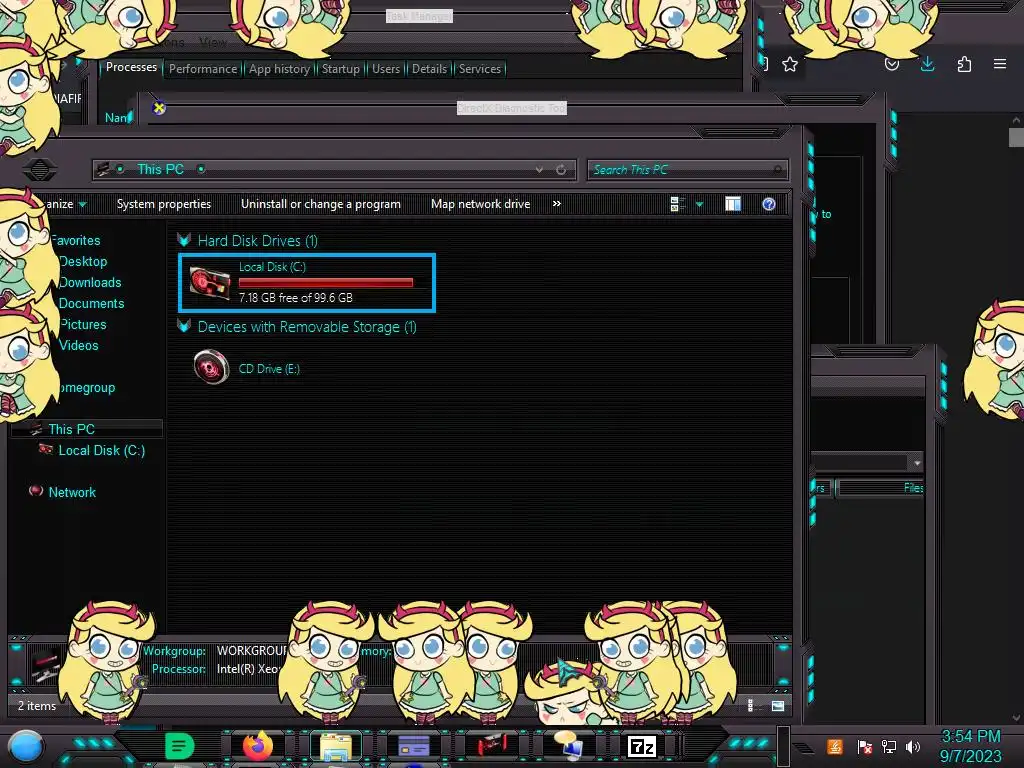Click the Network node icon

pyautogui.click(x=36, y=491)
